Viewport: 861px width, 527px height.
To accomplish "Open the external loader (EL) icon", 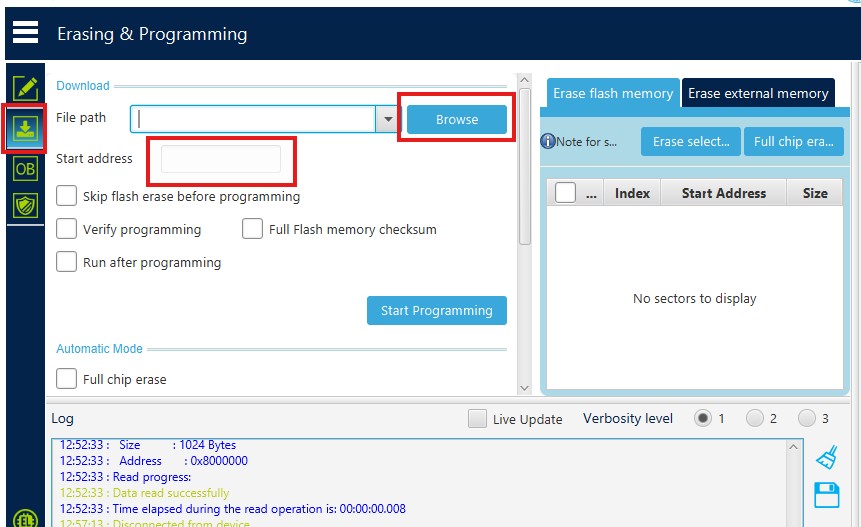I will pyautogui.click(x=25, y=519).
